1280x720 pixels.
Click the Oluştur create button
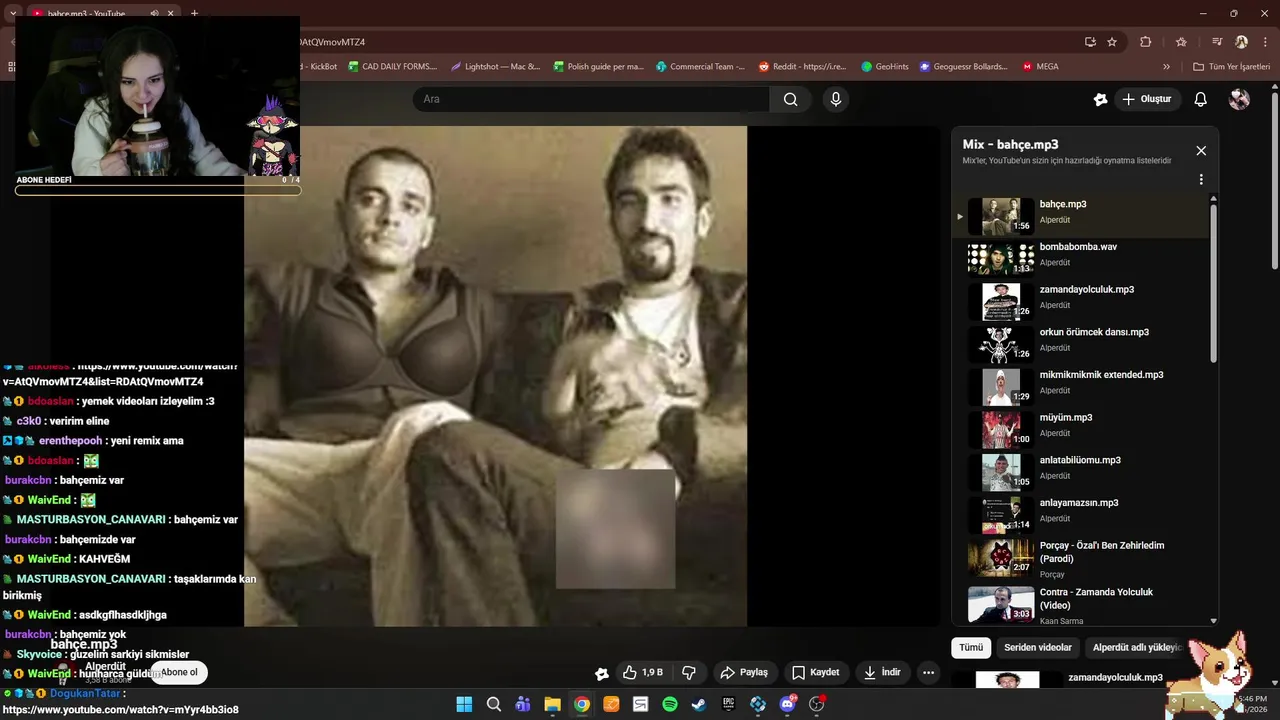(x=1146, y=99)
